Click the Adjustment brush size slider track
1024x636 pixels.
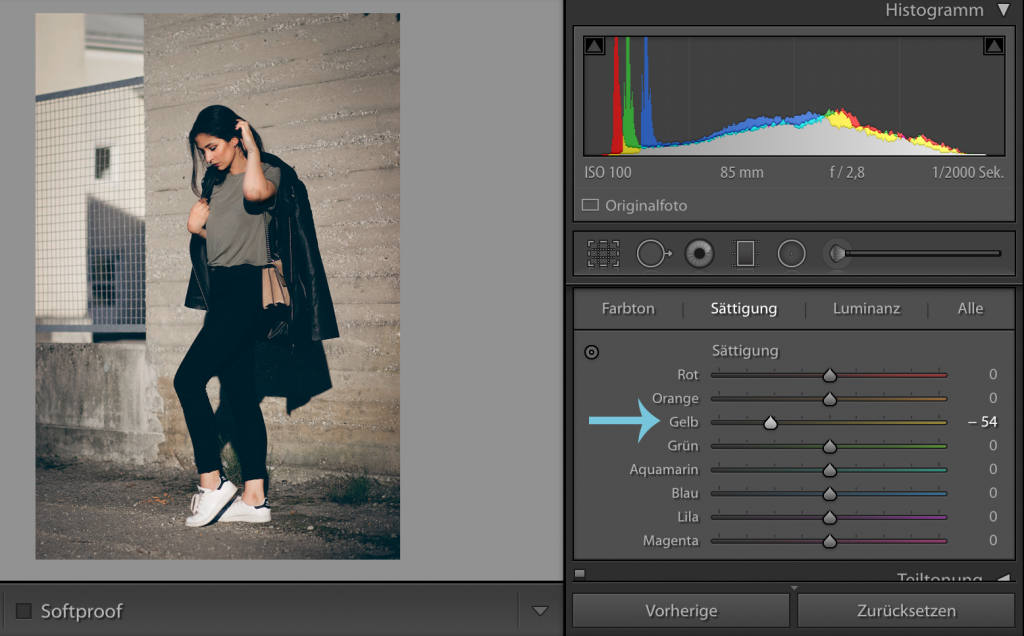pos(923,253)
